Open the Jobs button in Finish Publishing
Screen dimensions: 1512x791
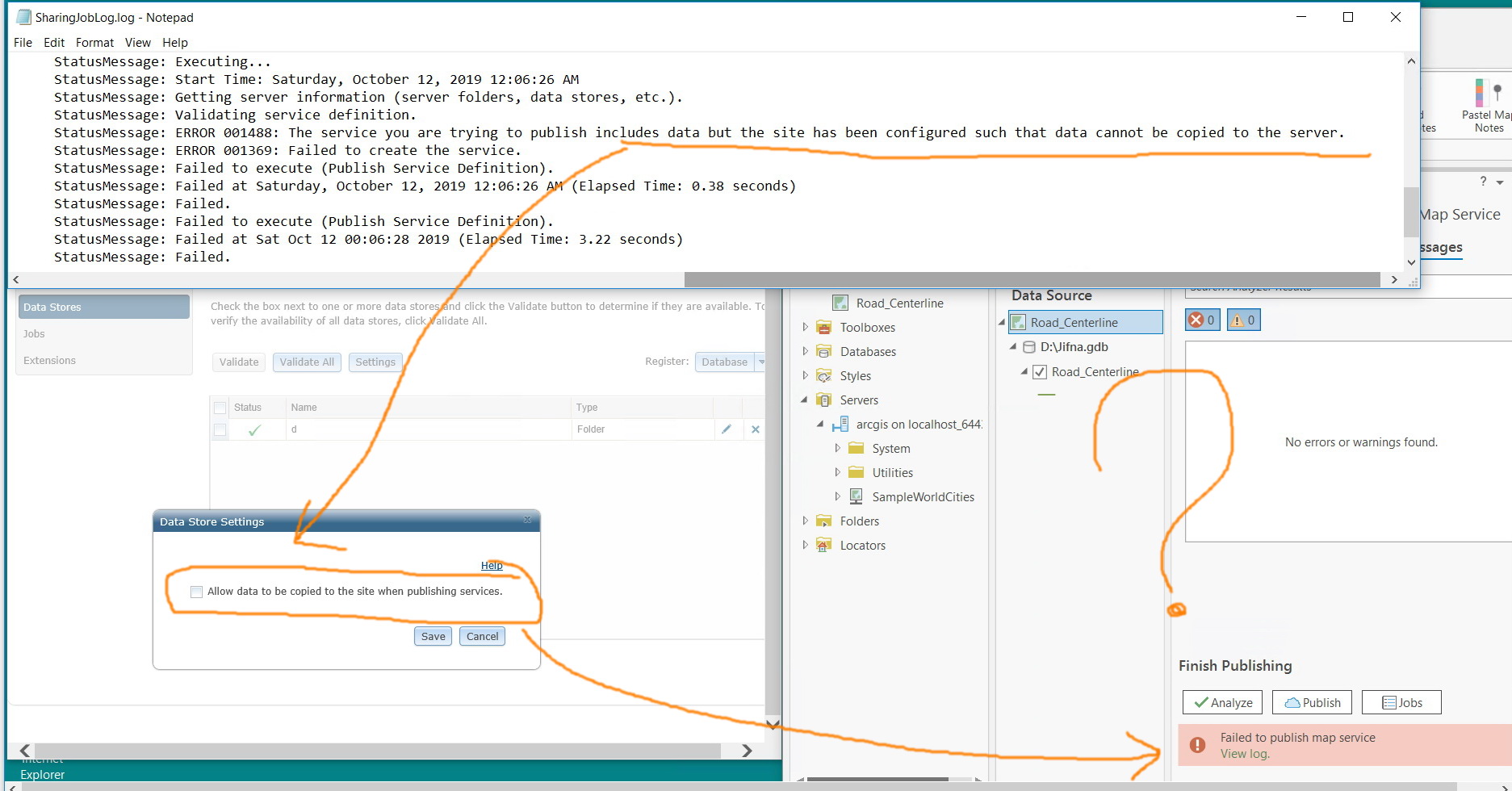(x=1401, y=702)
